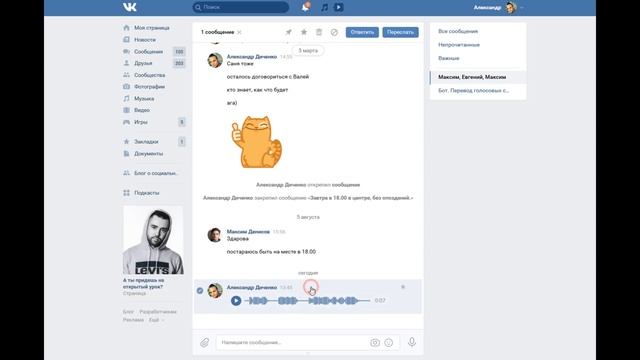Open the Levi's hoodie ad image
The height and width of the screenshot is (360, 640).
153,240
